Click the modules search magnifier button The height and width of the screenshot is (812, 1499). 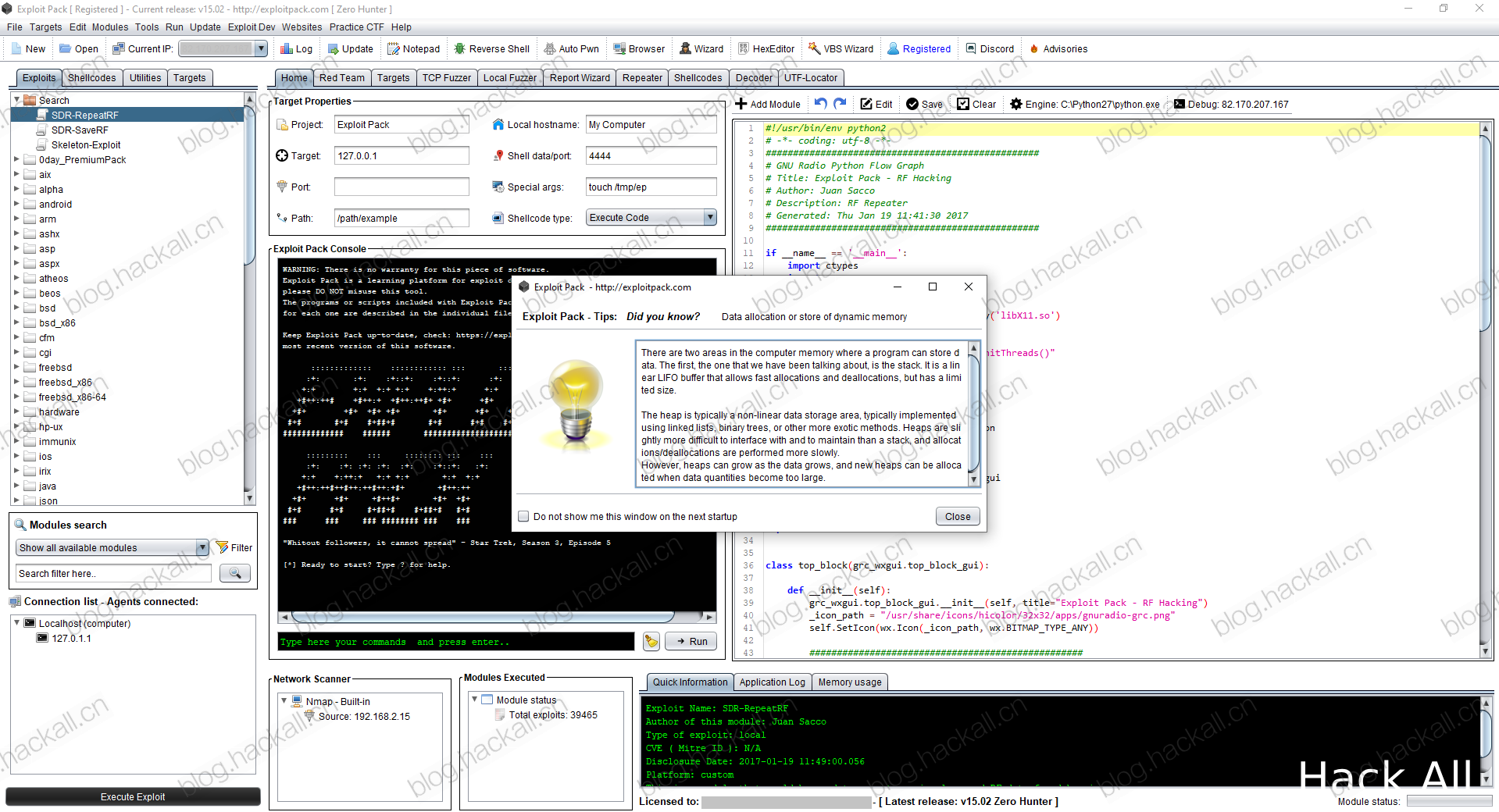click(235, 573)
